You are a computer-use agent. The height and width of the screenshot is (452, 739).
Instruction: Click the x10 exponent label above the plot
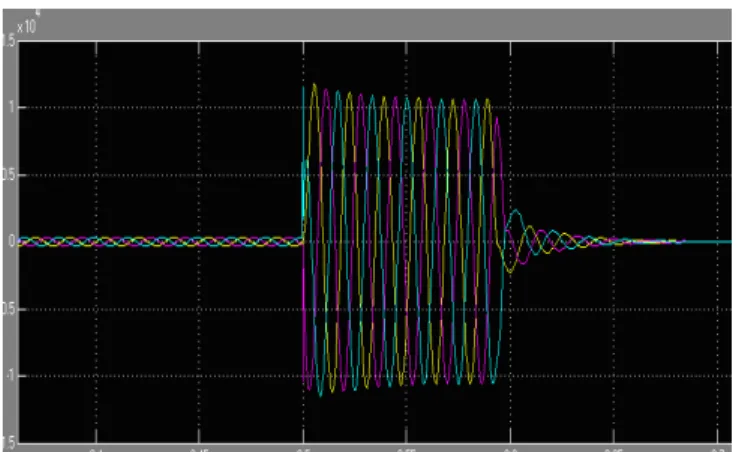point(26,25)
